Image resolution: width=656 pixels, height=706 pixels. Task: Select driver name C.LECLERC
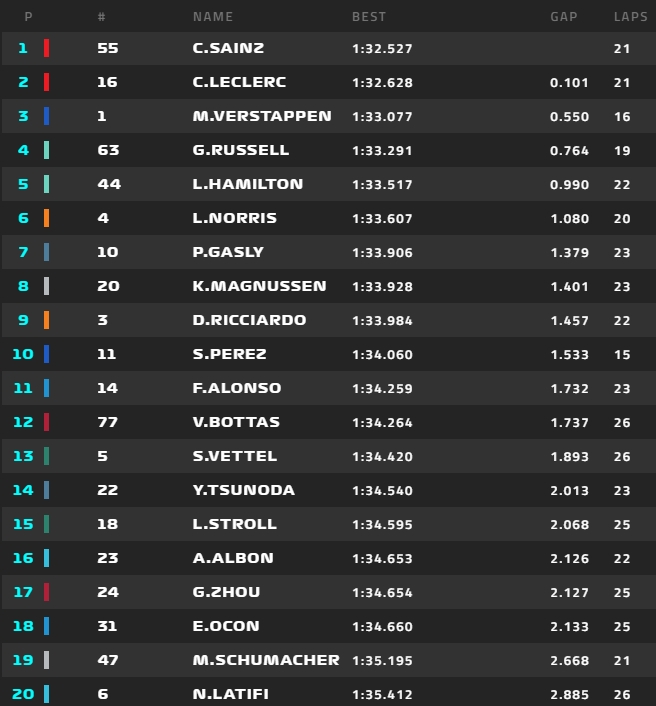[237, 82]
